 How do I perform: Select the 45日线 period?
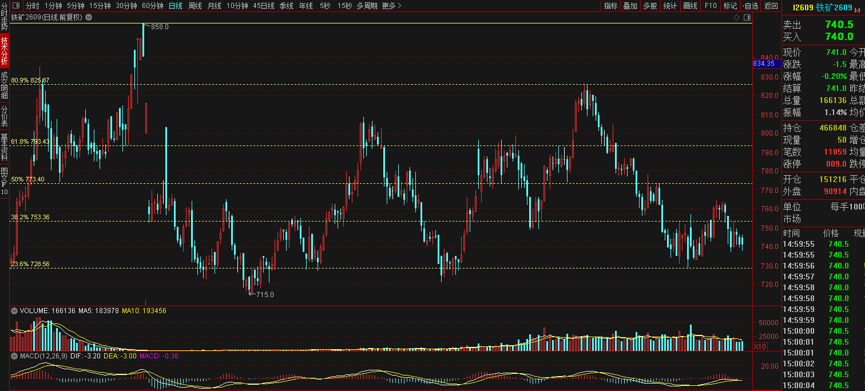pyautogui.click(x=264, y=6)
